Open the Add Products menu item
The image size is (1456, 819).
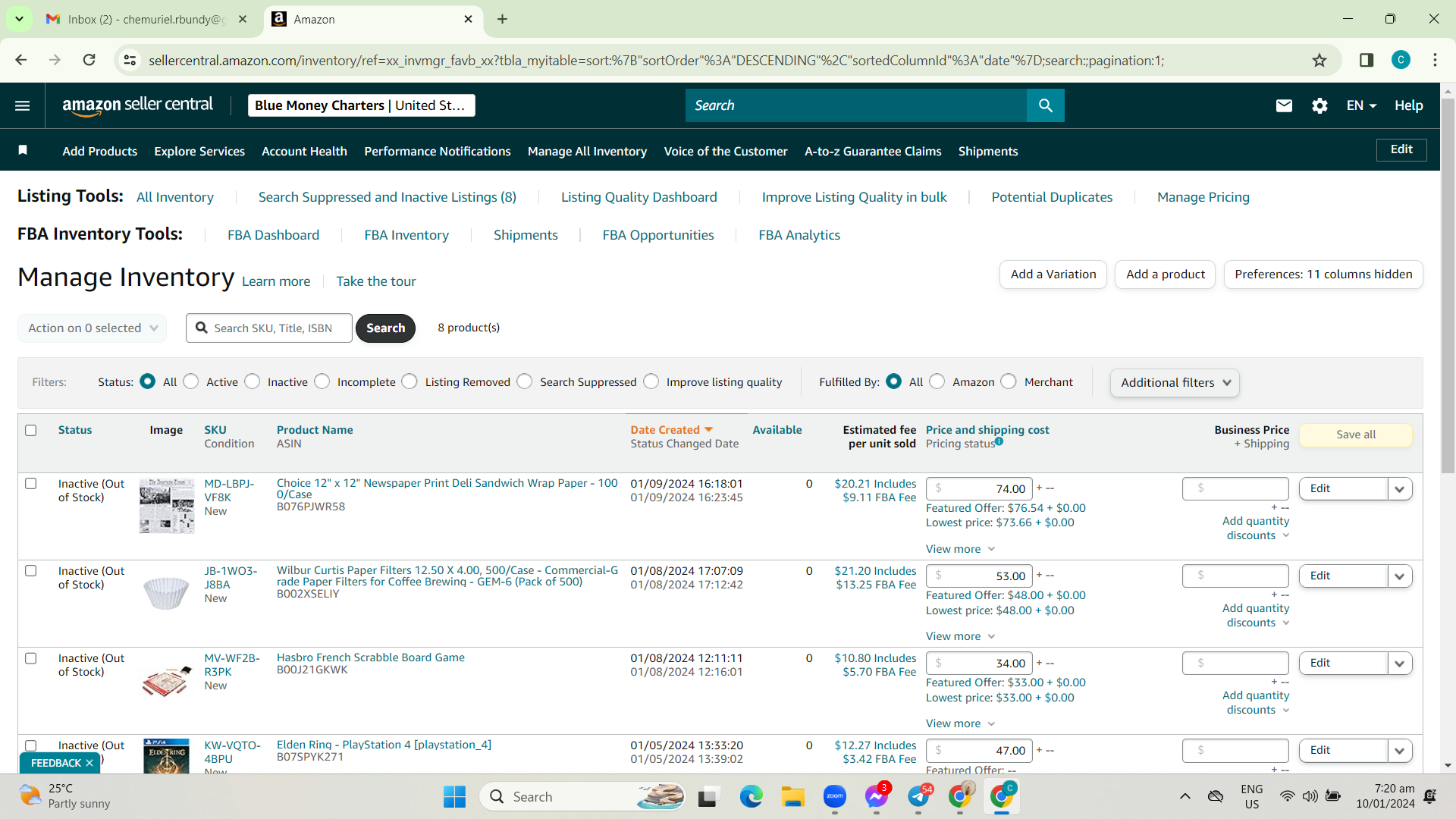click(100, 151)
